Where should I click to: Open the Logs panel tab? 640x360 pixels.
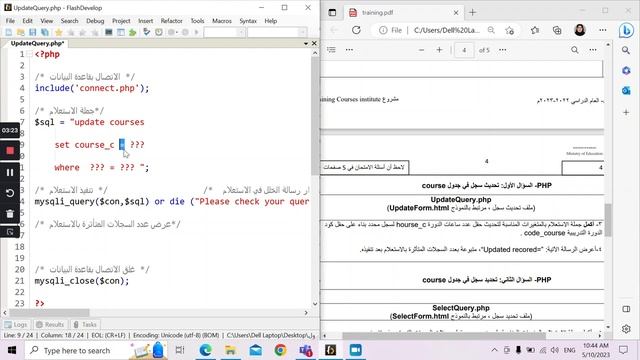pyautogui.click(x=16, y=324)
